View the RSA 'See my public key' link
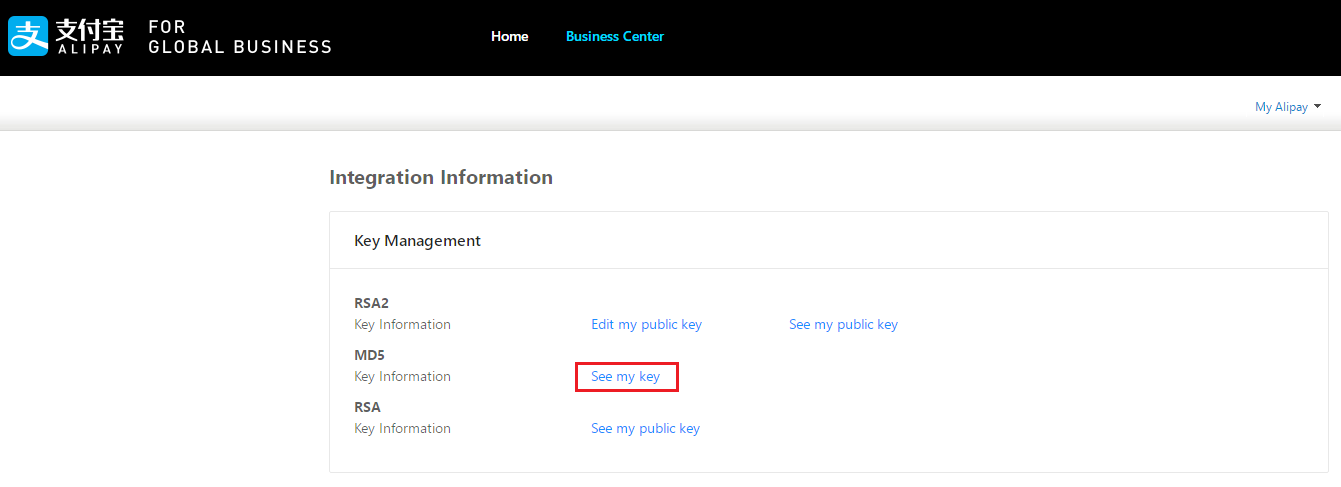Screen dimensions: 1341x487 pos(645,428)
